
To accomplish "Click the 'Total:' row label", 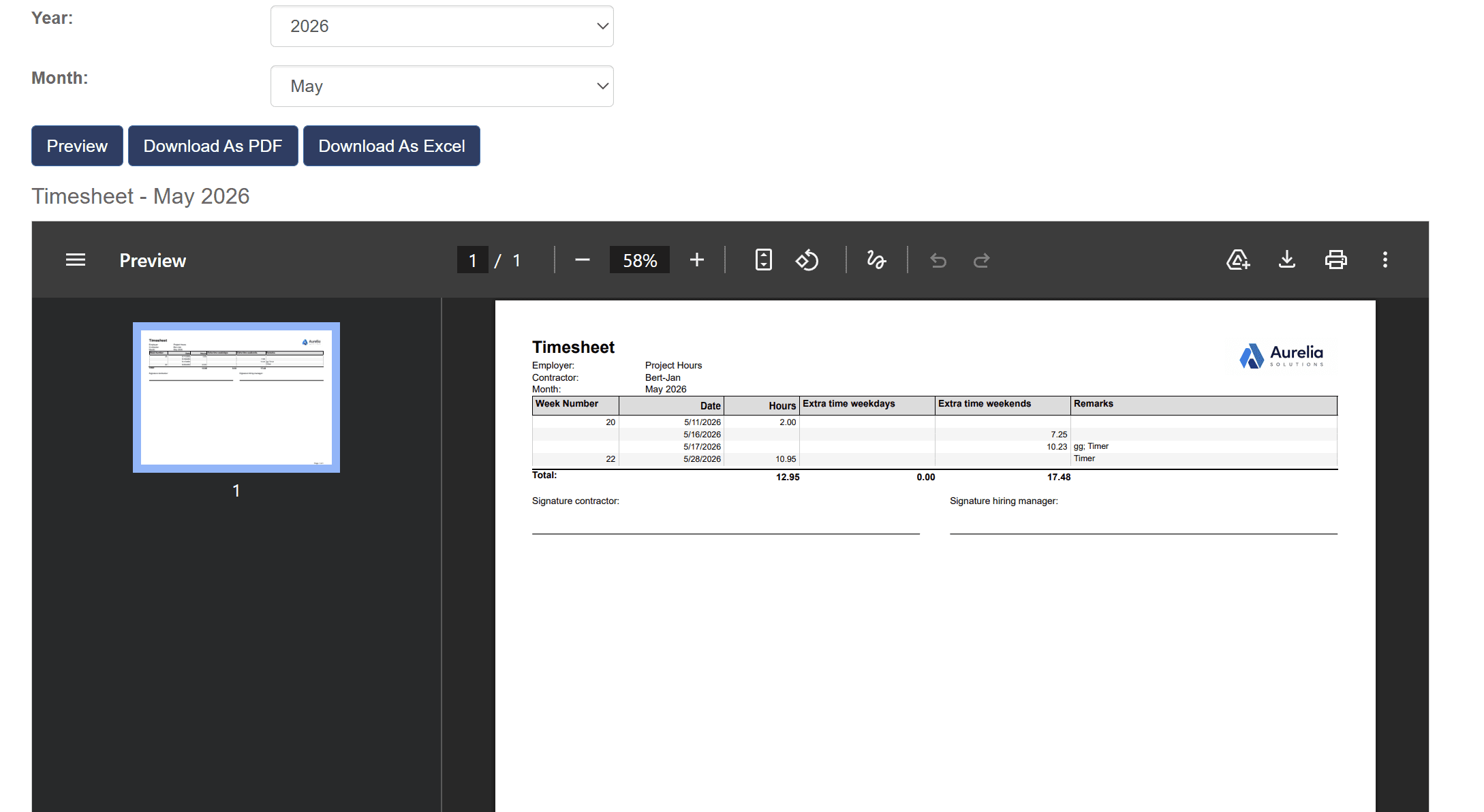I will 544,475.
